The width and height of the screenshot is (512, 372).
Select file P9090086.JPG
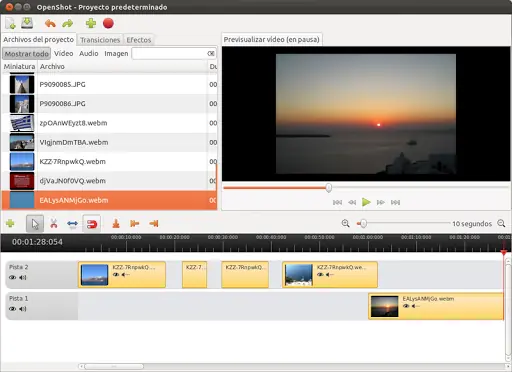109,104
